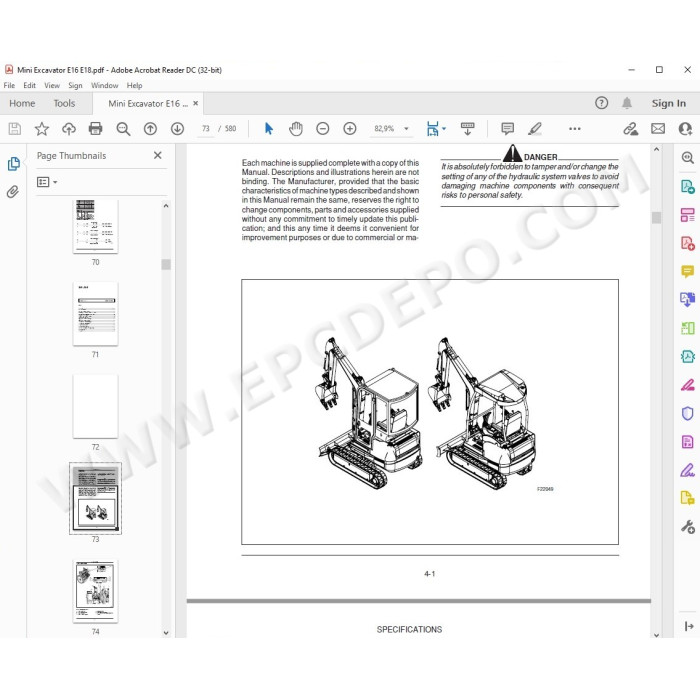Select page 74 thumbnail

96,591
